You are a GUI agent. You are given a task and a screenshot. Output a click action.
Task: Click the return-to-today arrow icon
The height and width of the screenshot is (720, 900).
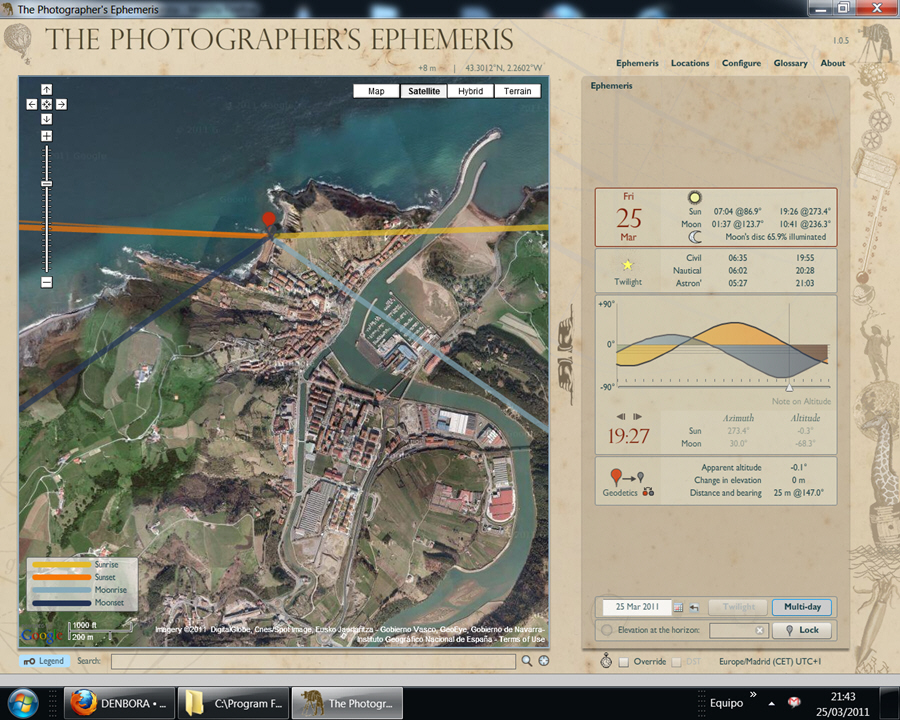[695, 607]
